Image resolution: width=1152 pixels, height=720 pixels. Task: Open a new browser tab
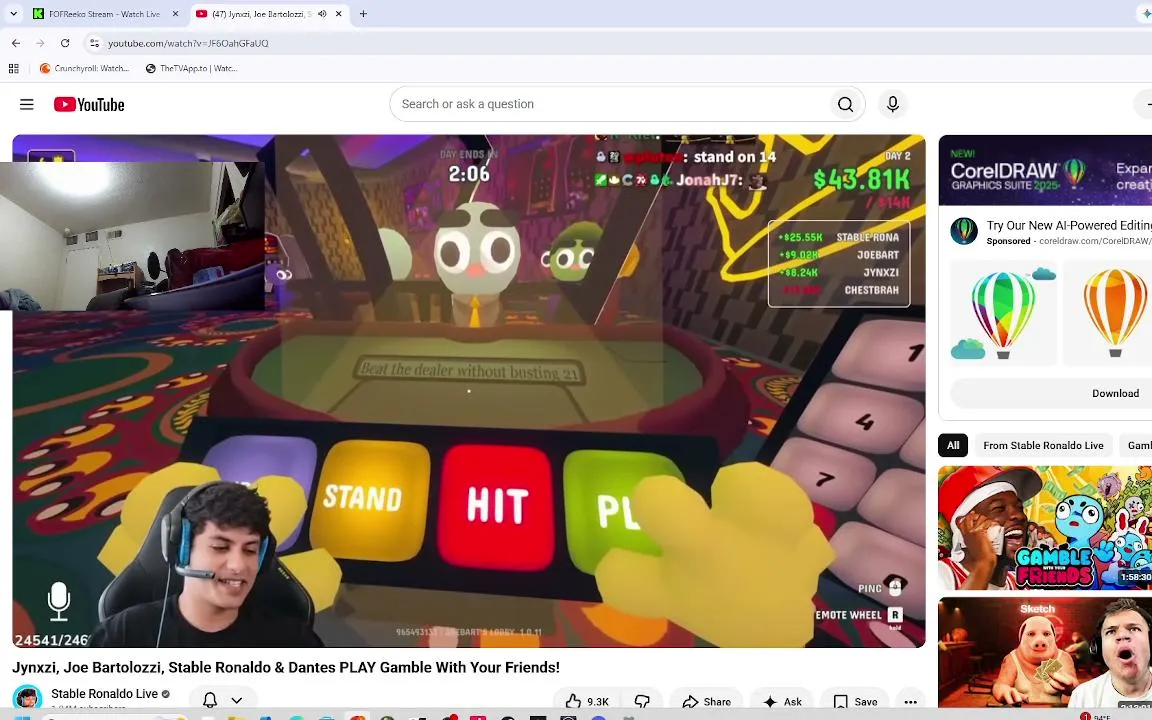tap(363, 14)
